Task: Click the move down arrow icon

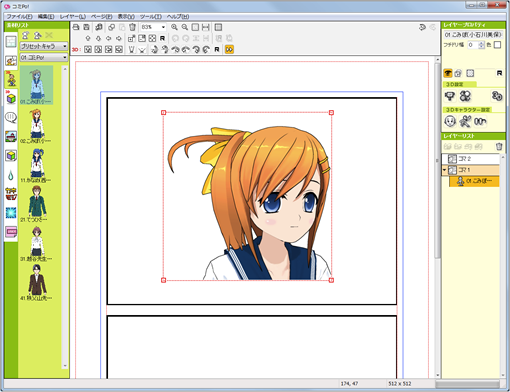Action: (x=98, y=38)
